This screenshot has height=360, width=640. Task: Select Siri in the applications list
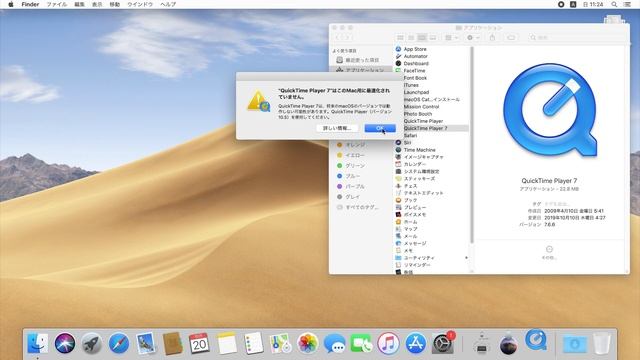407,142
